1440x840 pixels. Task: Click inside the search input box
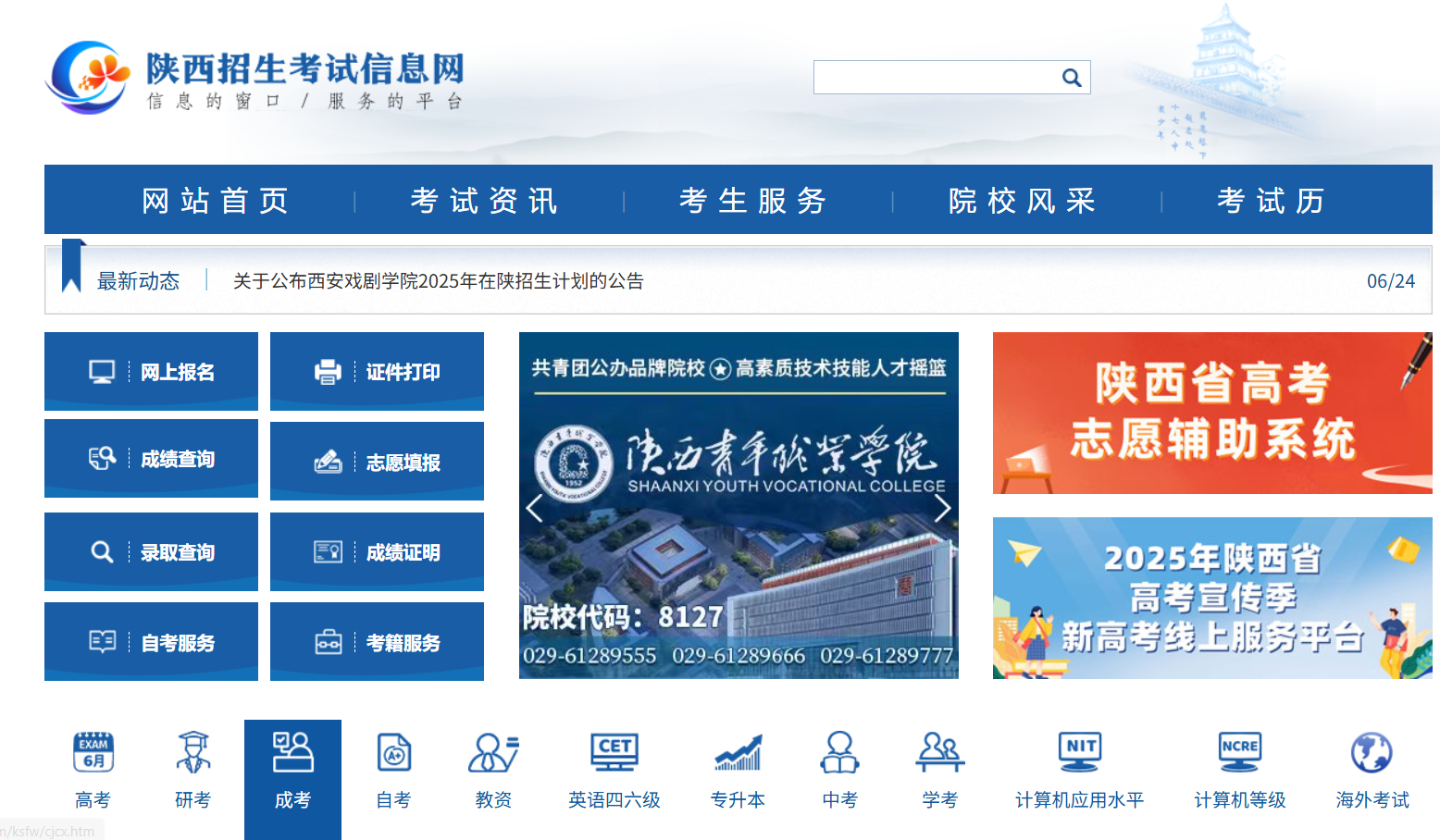tap(935, 77)
